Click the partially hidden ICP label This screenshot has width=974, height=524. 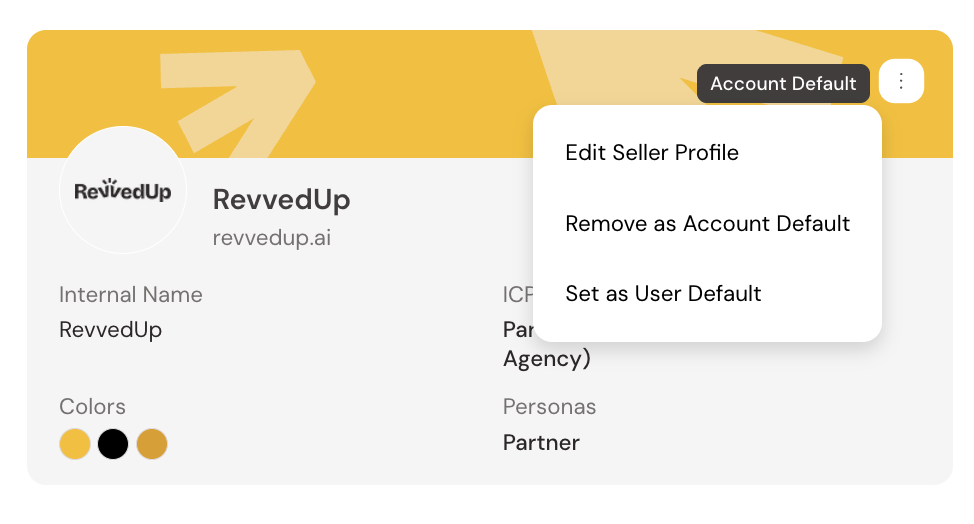[x=517, y=295]
